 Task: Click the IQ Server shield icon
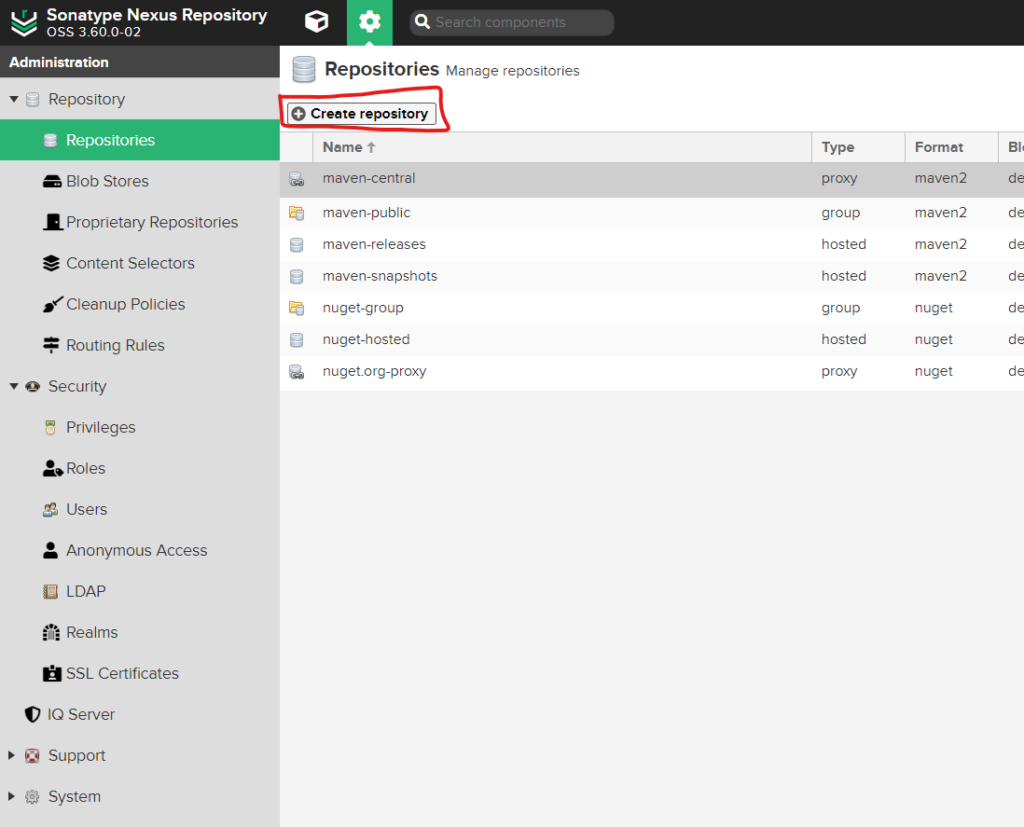[32, 715]
